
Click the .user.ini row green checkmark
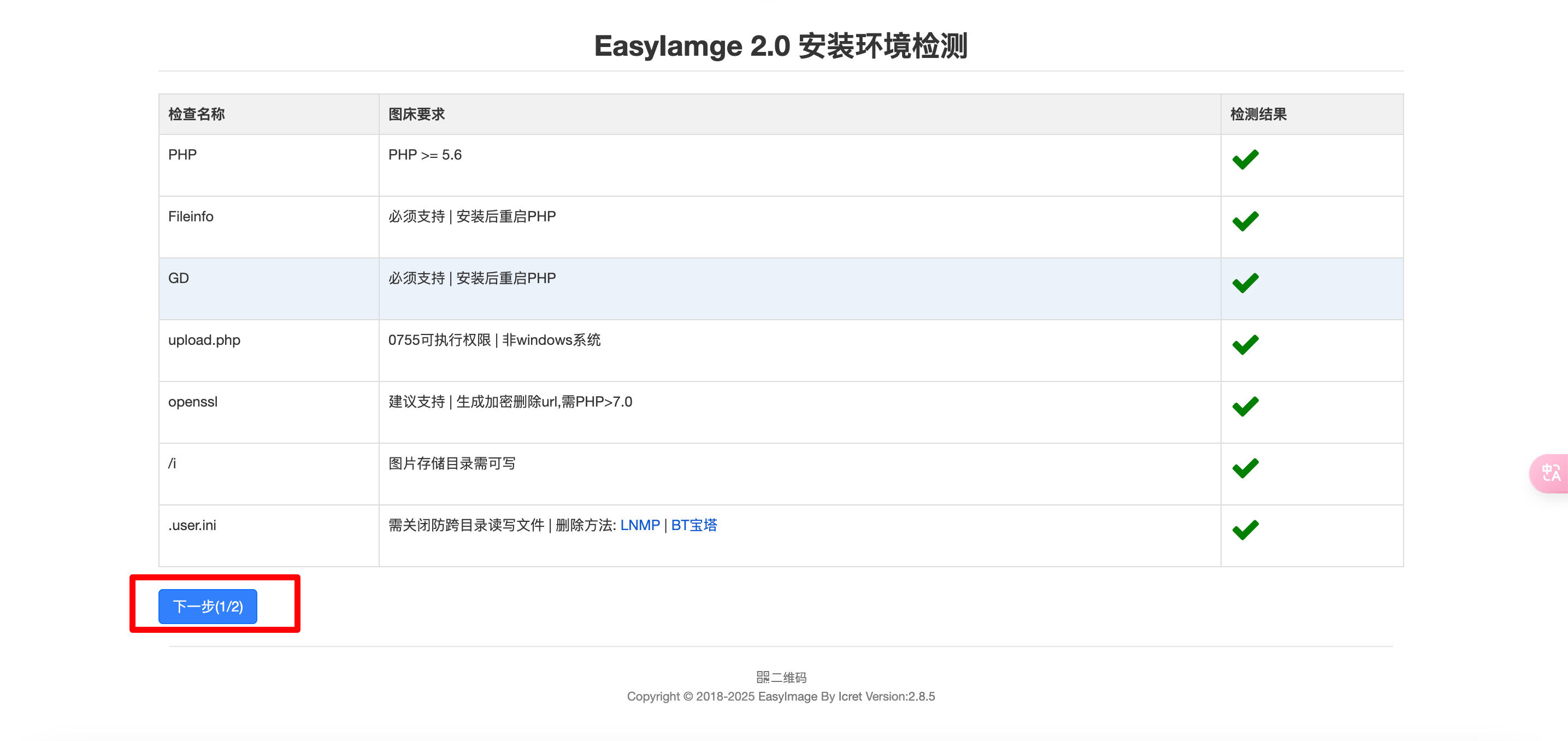(x=1245, y=530)
